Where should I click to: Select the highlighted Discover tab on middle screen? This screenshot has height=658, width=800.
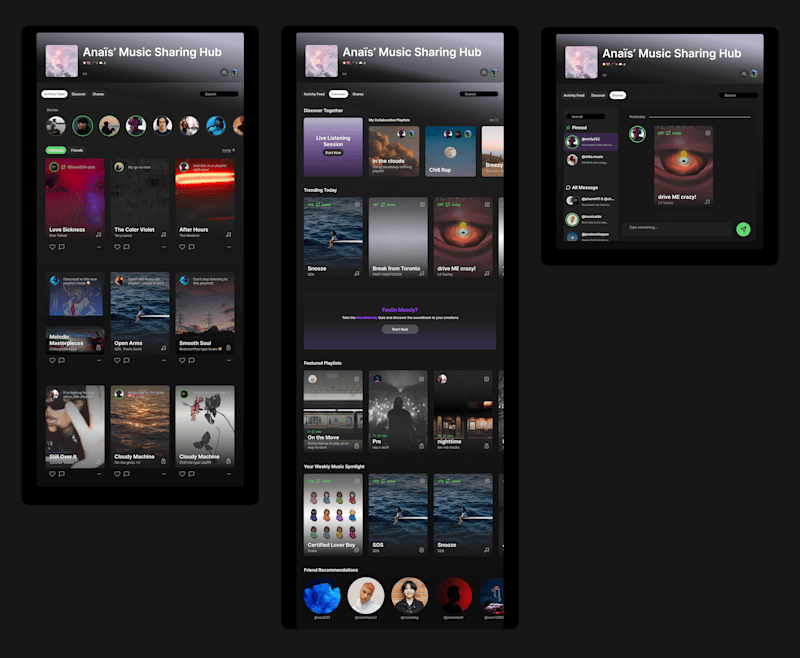[338, 94]
